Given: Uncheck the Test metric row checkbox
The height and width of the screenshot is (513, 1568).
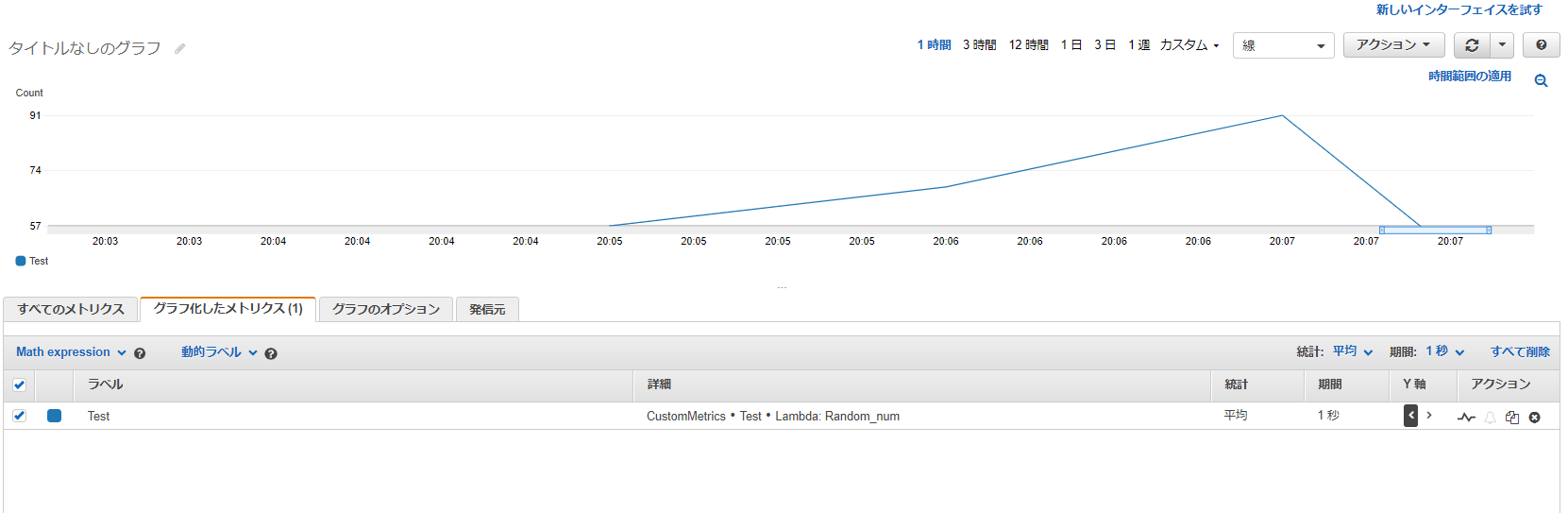Looking at the screenshot, I should [19, 416].
